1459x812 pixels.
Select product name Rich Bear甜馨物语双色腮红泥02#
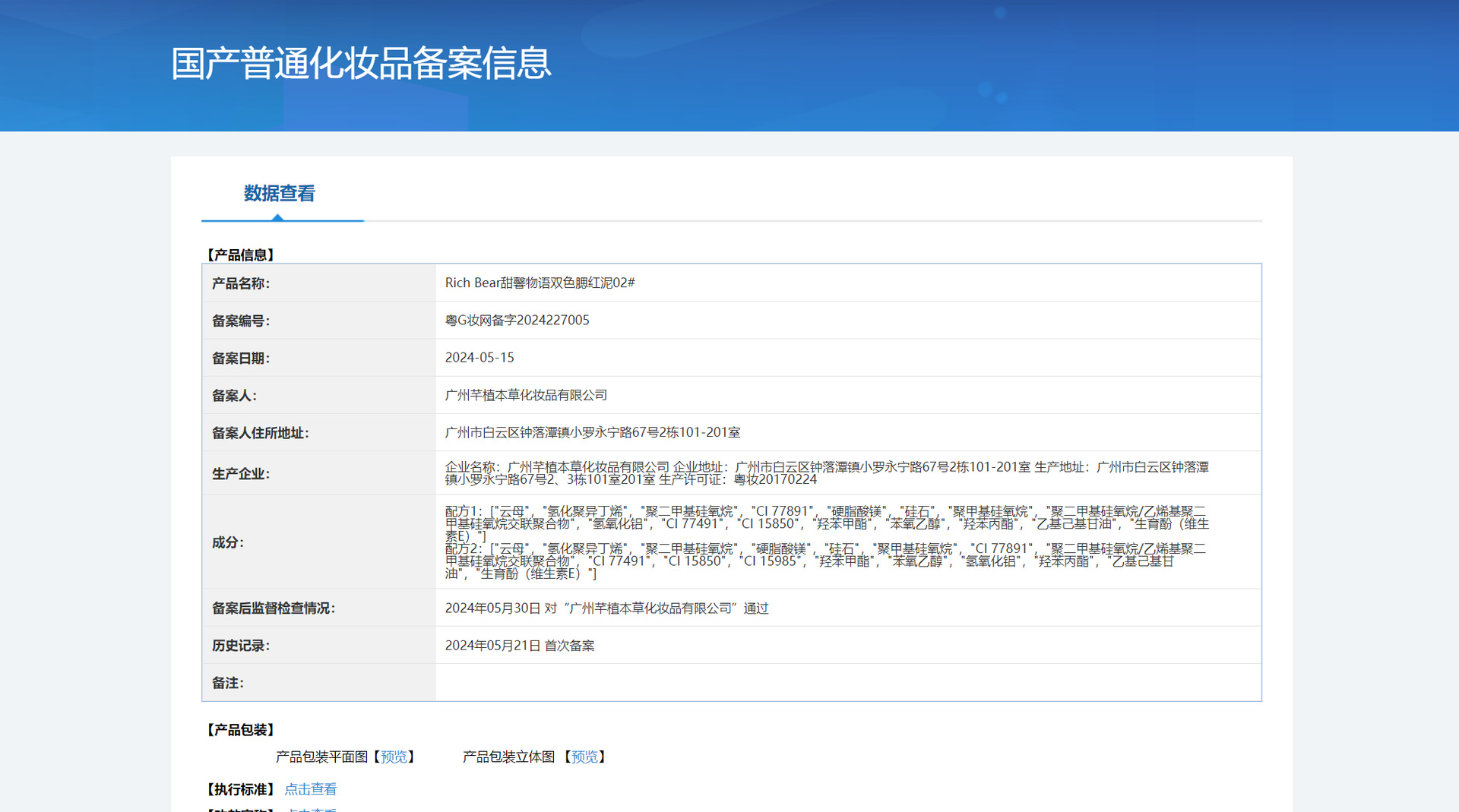[540, 283]
